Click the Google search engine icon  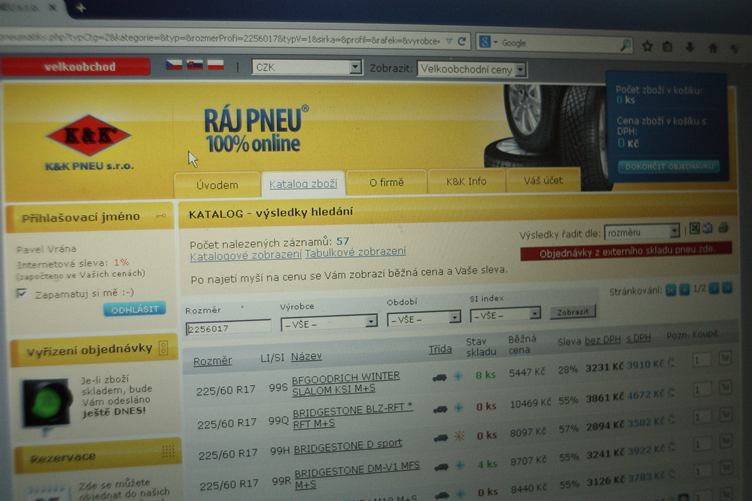tap(484, 42)
